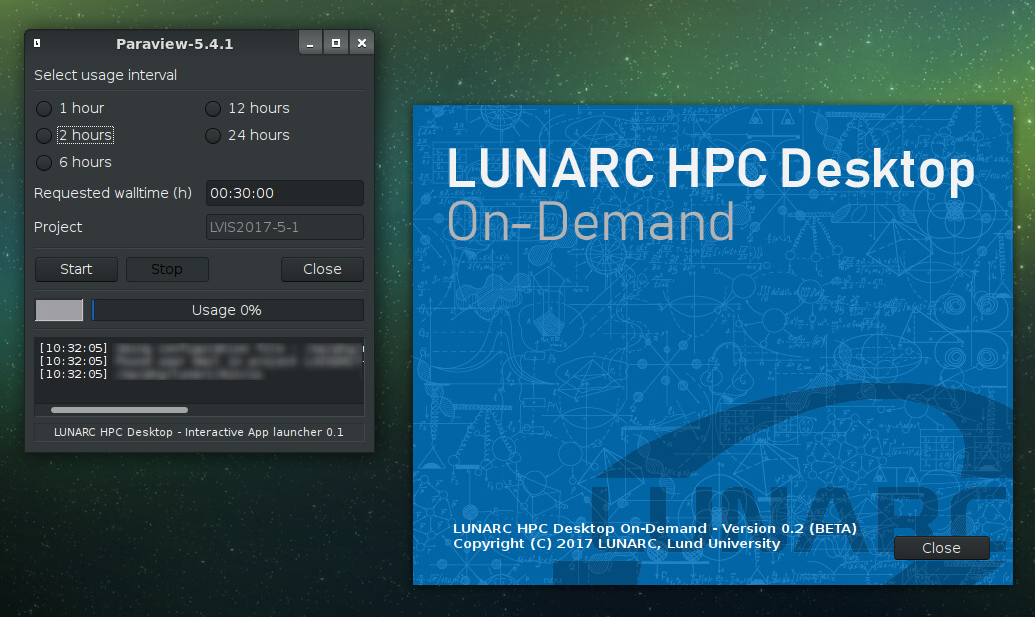Screen dimensions: 1035x617
Task: Maximize the Paraview-5.4.1 window
Action: coord(336,44)
